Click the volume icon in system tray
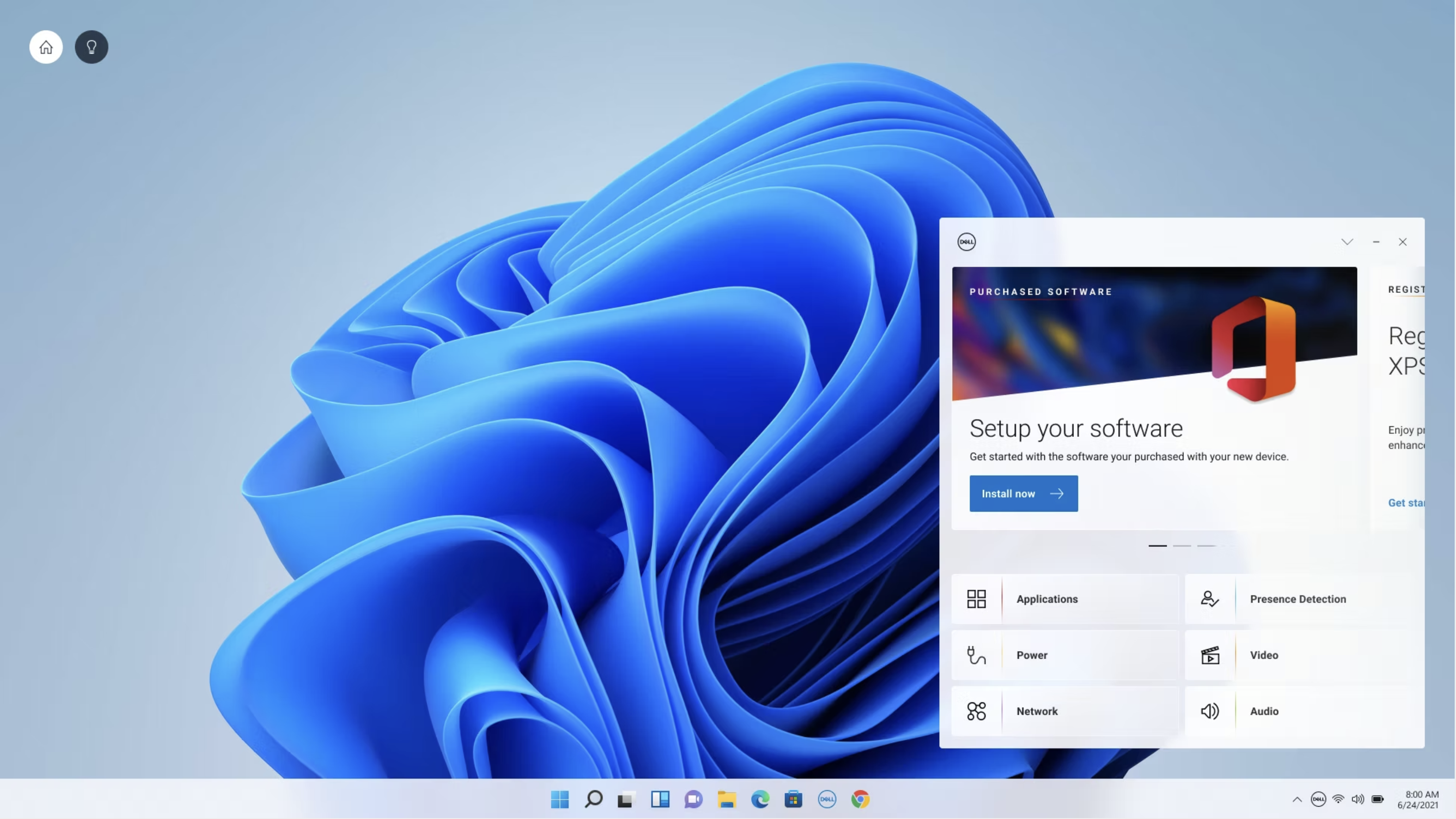This screenshot has width=1456, height=819. 1357,799
